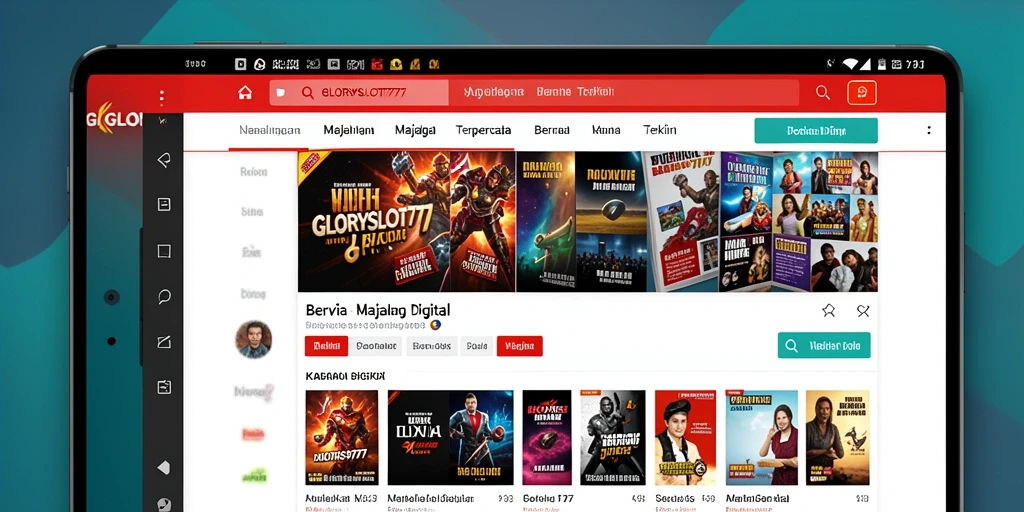The width and height of the screenshot is (1024, 512).
Task: Select the empty square icon in the dark sidebar
Action: [x=165, y=251]
